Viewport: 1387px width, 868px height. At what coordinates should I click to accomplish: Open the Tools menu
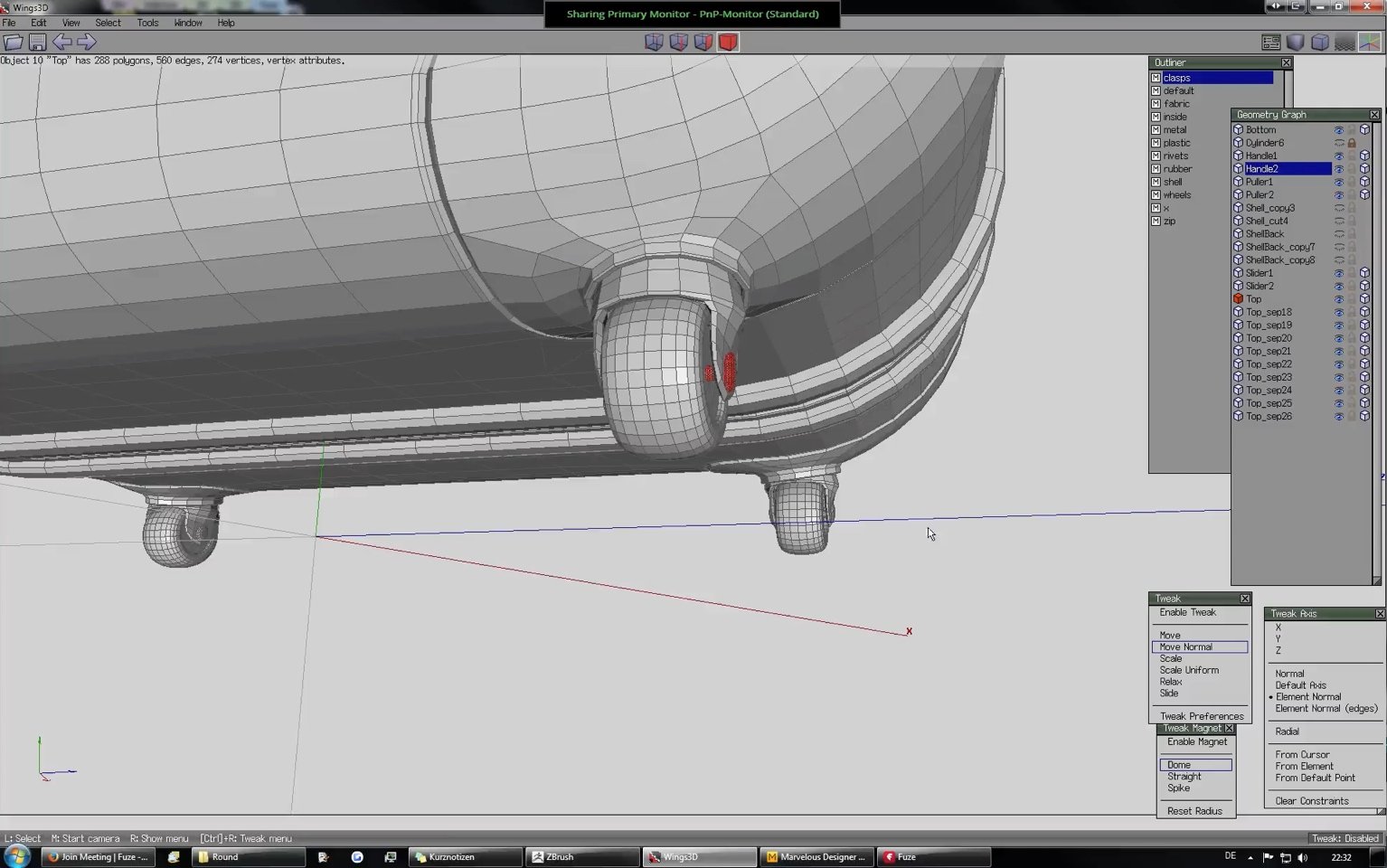[147, 23]
